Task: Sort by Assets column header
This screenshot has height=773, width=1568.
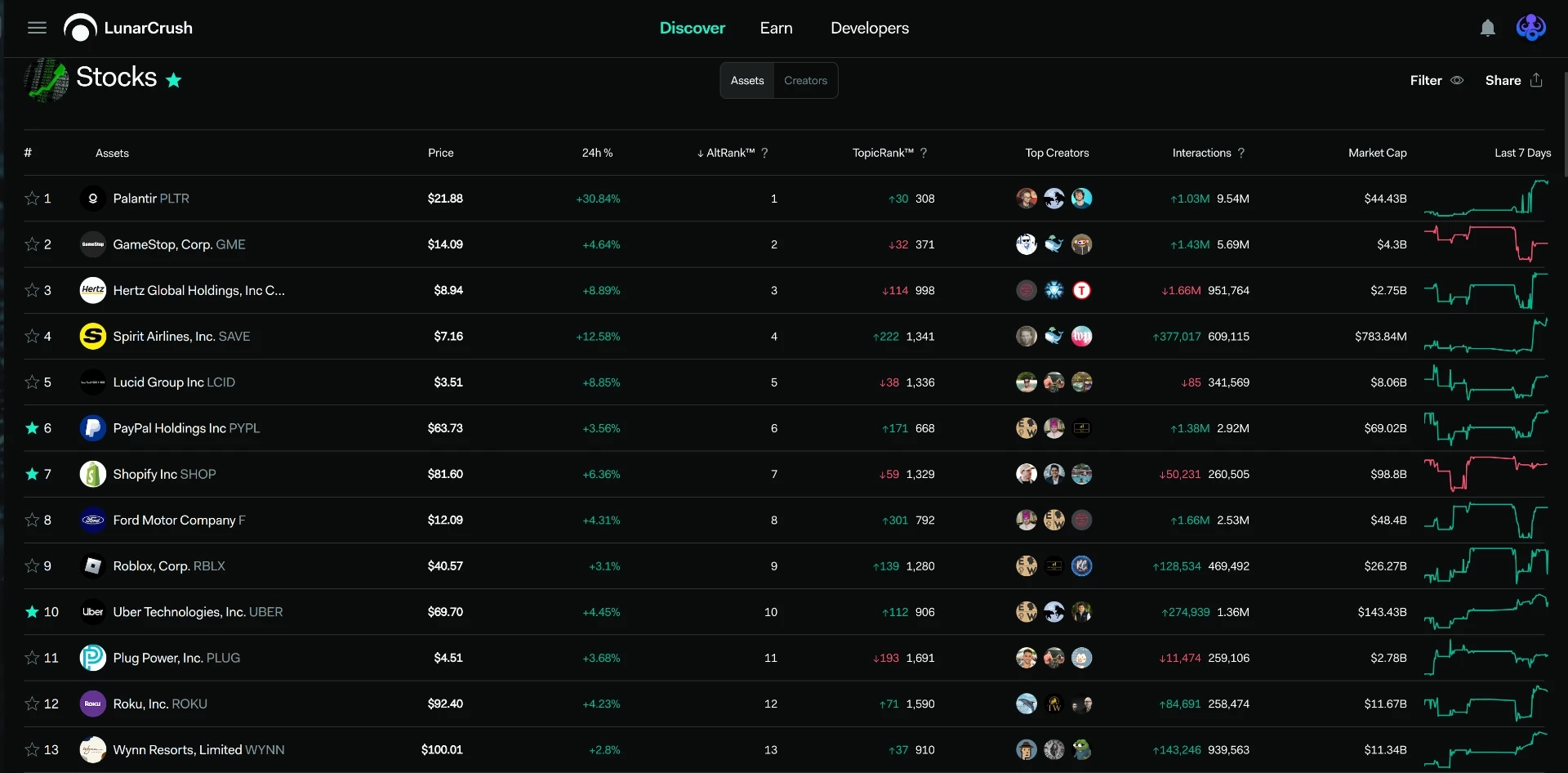Action: tap(112, 153)
